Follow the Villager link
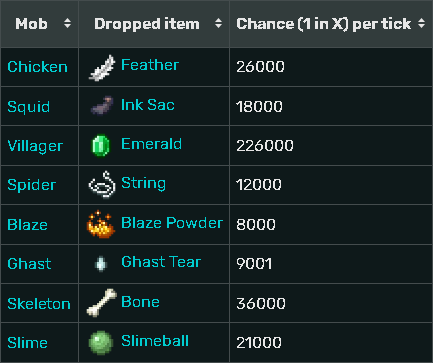The width and height of the screenshot is (433, 363). point(35,146)
